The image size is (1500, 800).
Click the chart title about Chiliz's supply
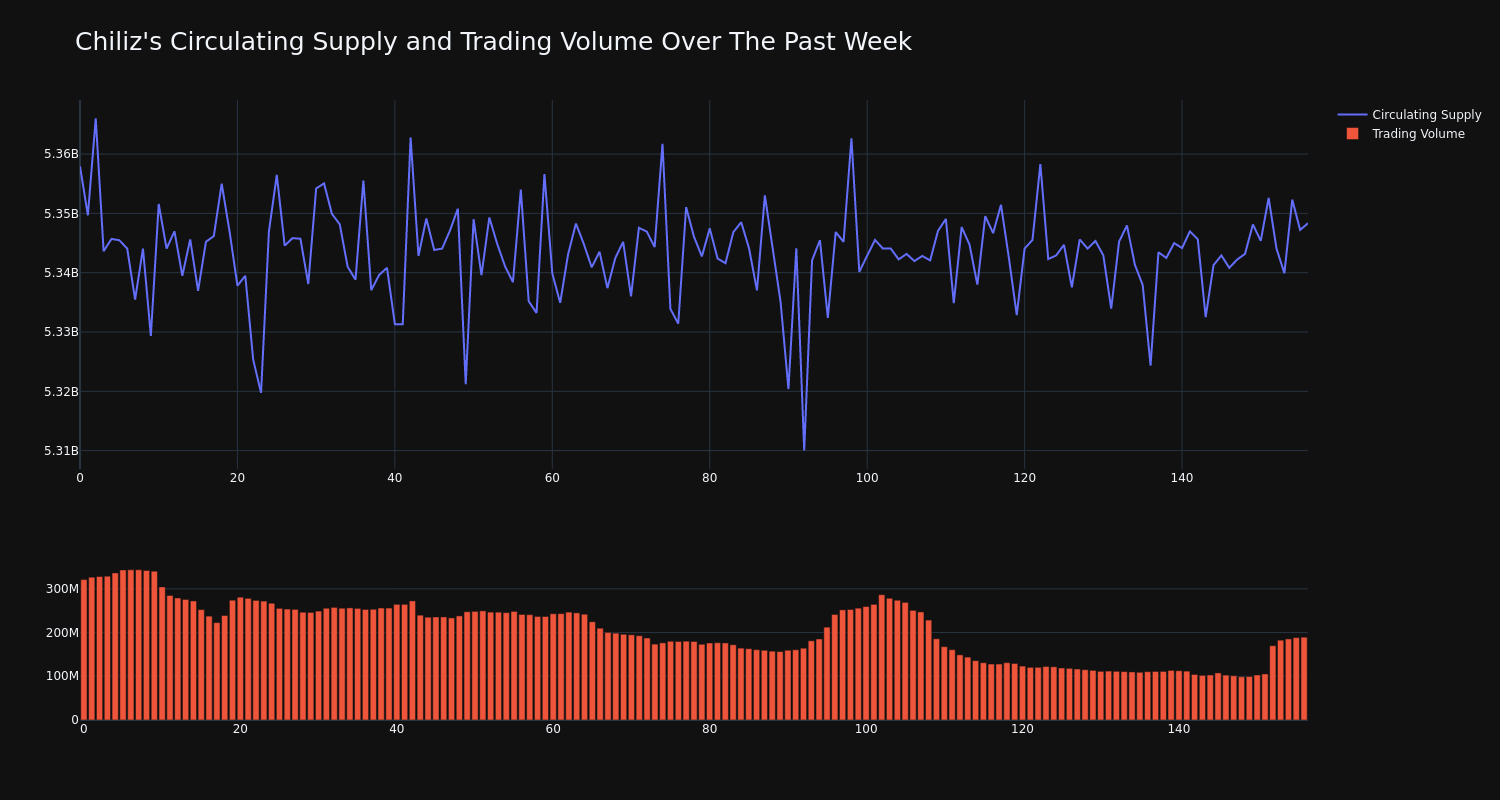[493, 42]
